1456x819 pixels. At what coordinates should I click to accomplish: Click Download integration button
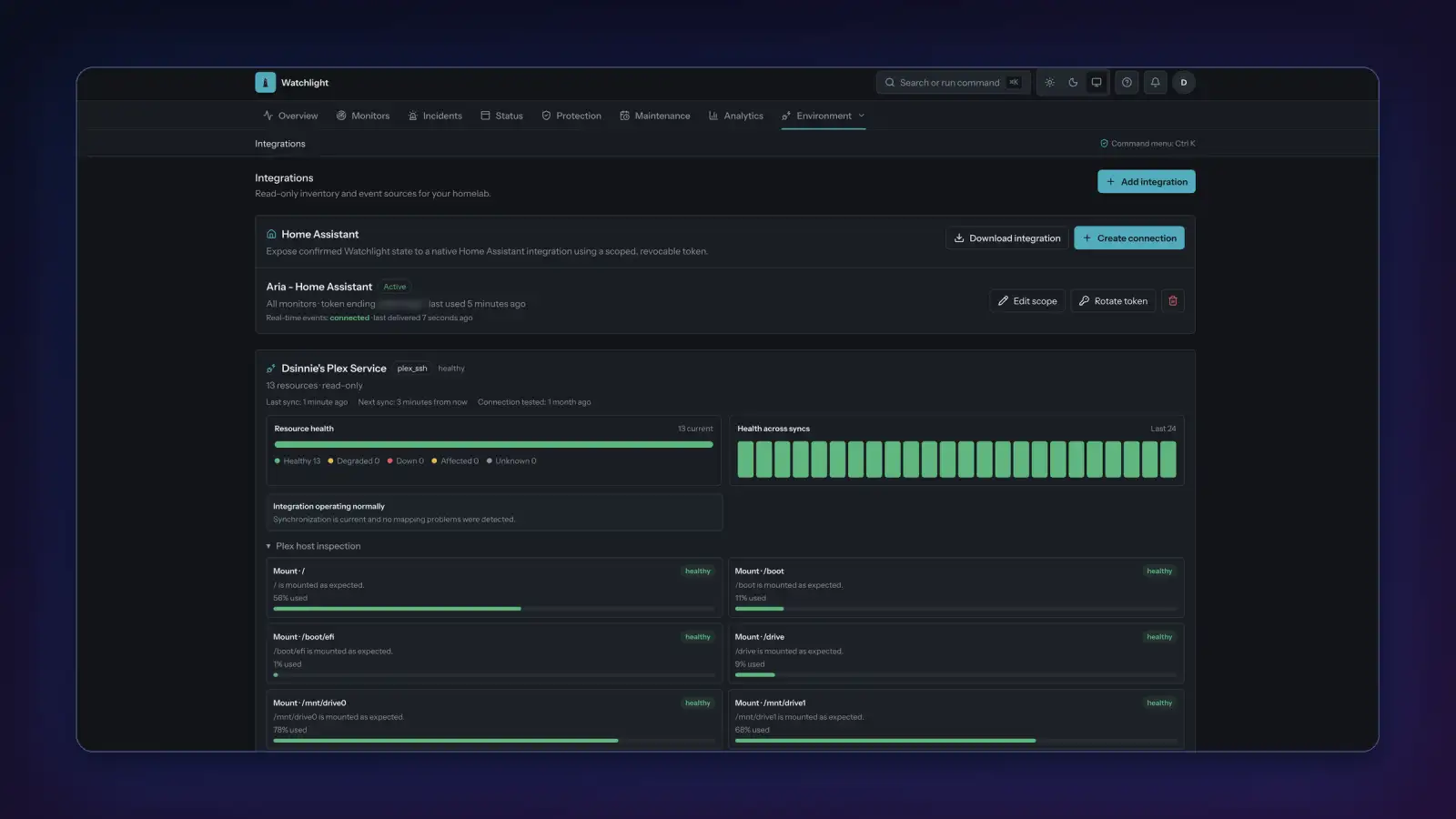pyautogui.click(x=1007, y=238)
